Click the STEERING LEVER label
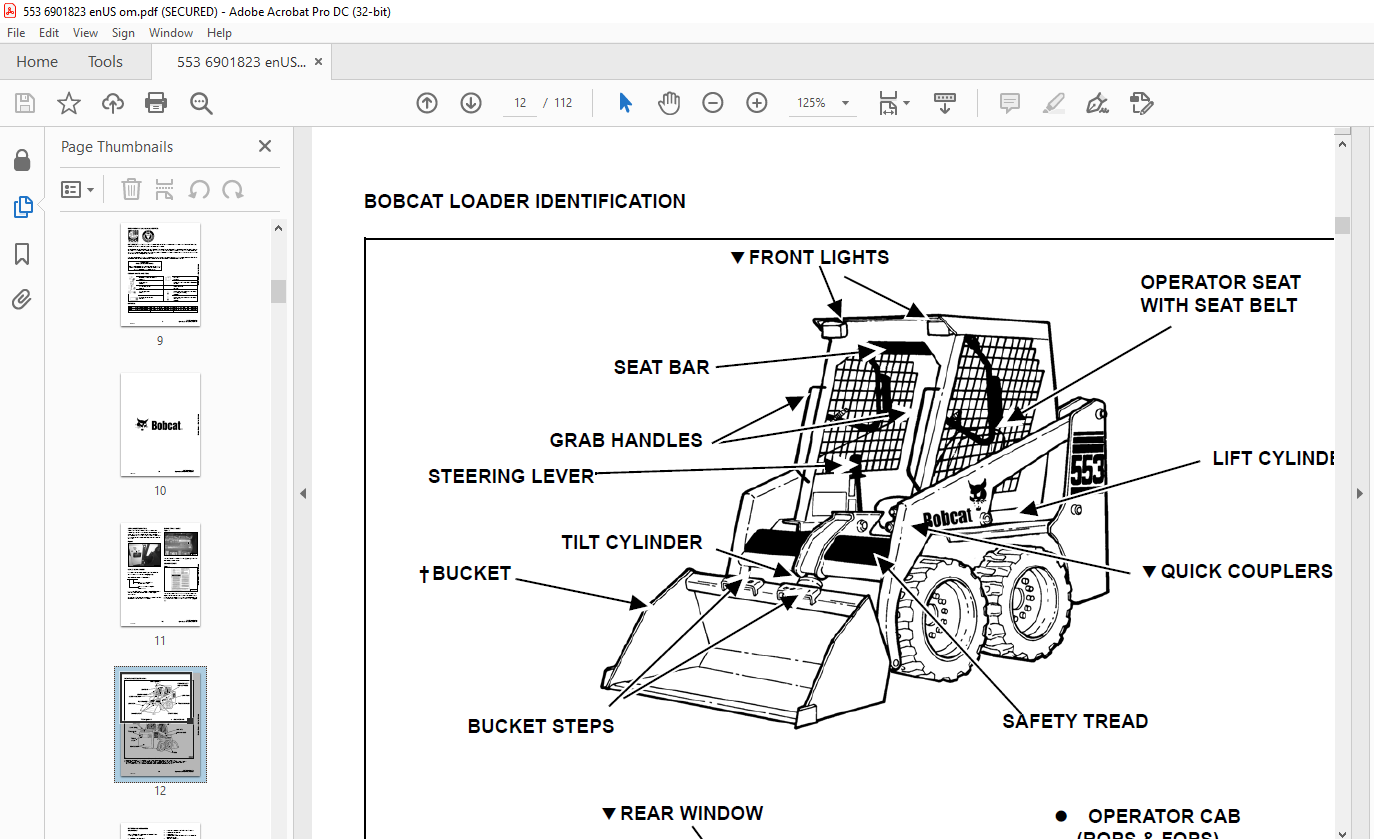This screenshot has height=839, width=1374. (x=511, y=476)
